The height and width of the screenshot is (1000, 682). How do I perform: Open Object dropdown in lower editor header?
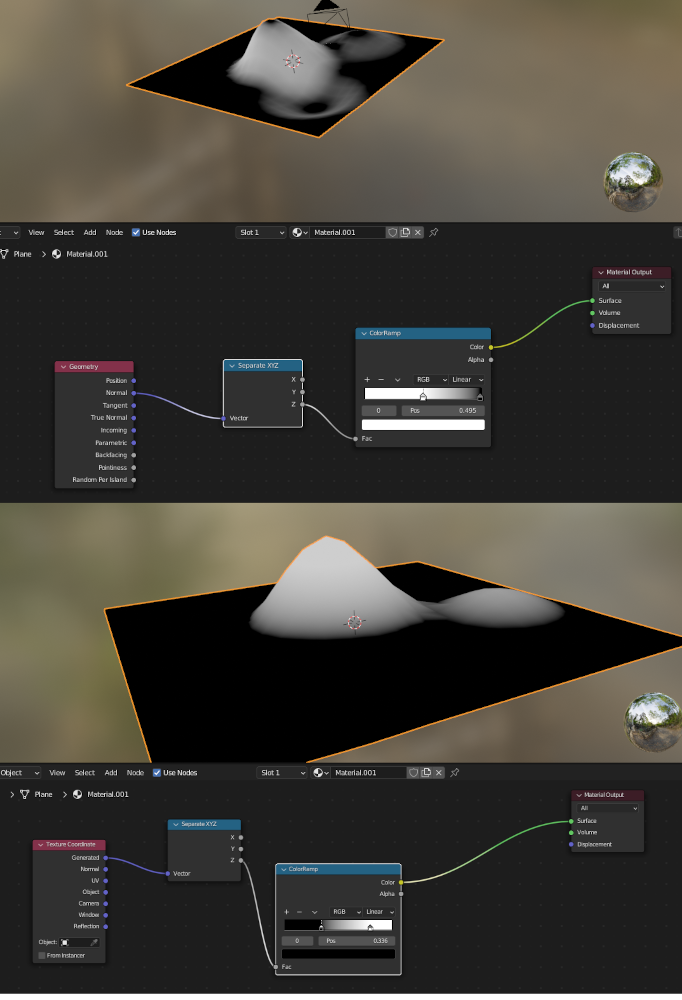coord(20,772)
